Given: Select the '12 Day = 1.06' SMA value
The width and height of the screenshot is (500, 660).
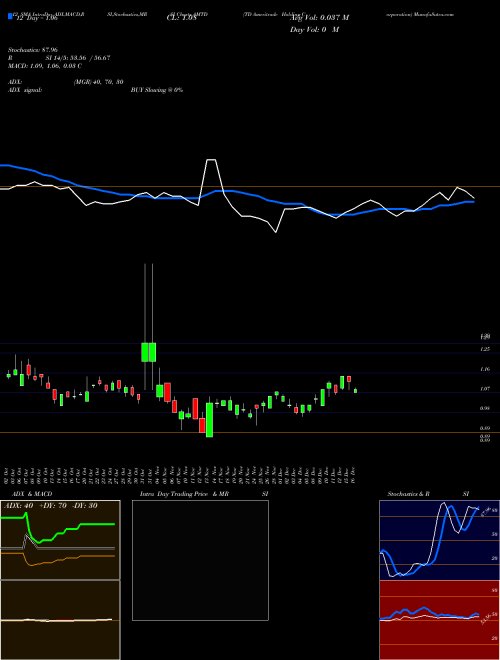Looking at the screenshot, I should click(x=35, y=18).
